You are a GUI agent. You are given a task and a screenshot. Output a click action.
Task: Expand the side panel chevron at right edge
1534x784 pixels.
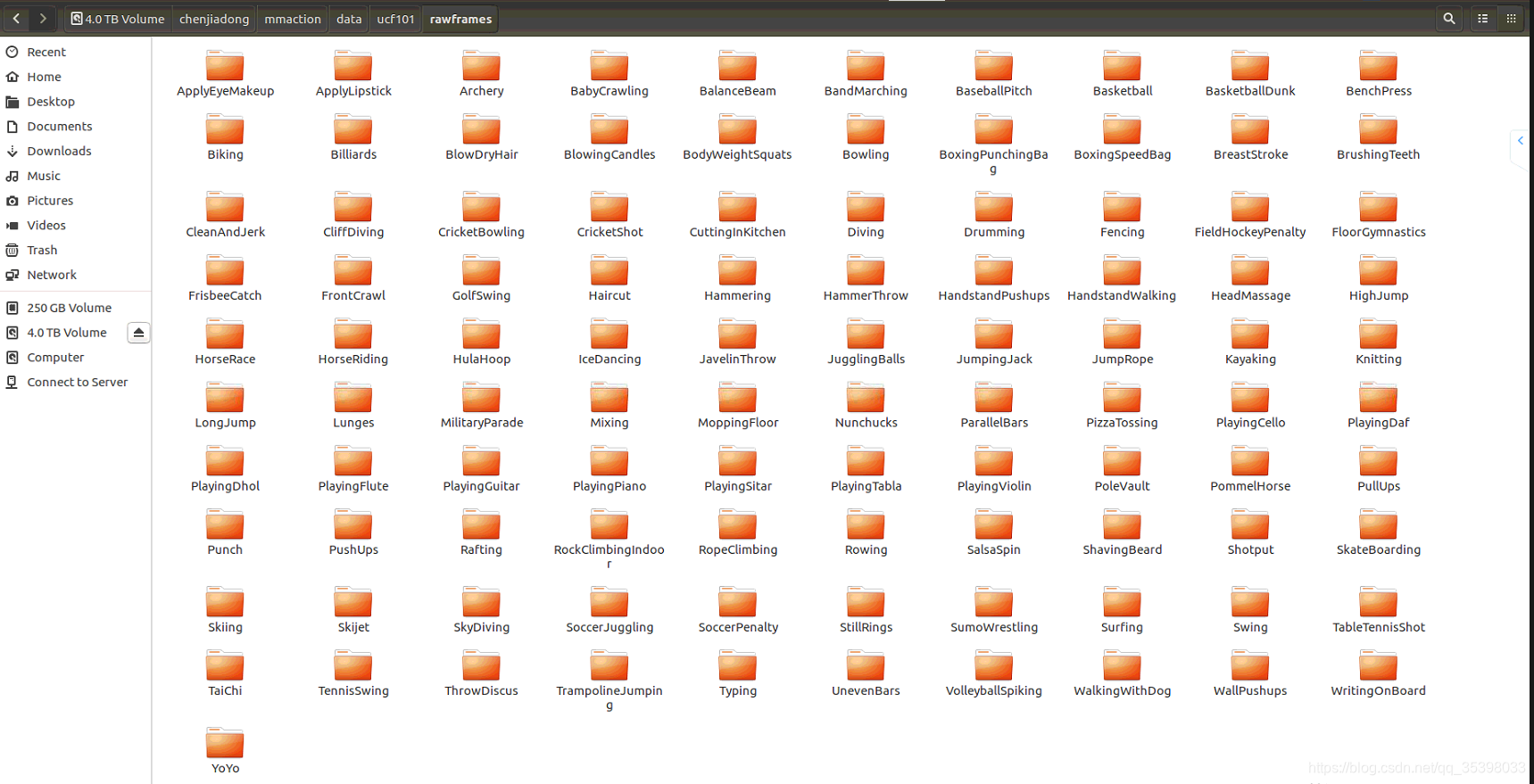pyautogui.click(x=1521, y=141)
